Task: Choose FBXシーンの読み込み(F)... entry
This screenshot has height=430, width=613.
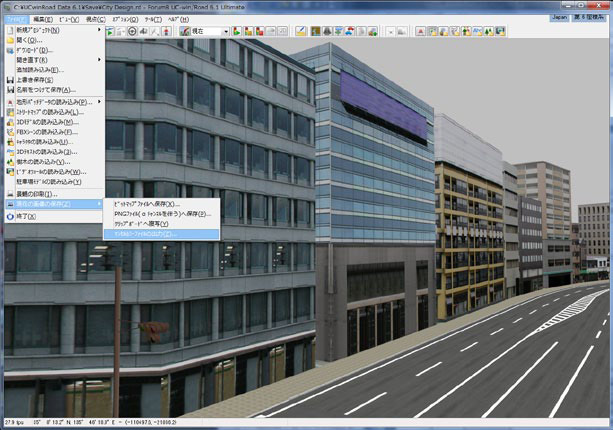Action: click(54, 132)
